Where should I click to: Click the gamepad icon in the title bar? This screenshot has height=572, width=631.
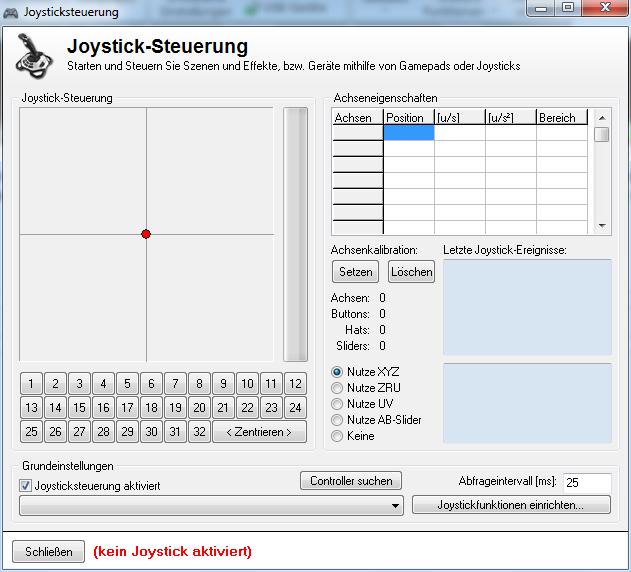pos(10,12)
